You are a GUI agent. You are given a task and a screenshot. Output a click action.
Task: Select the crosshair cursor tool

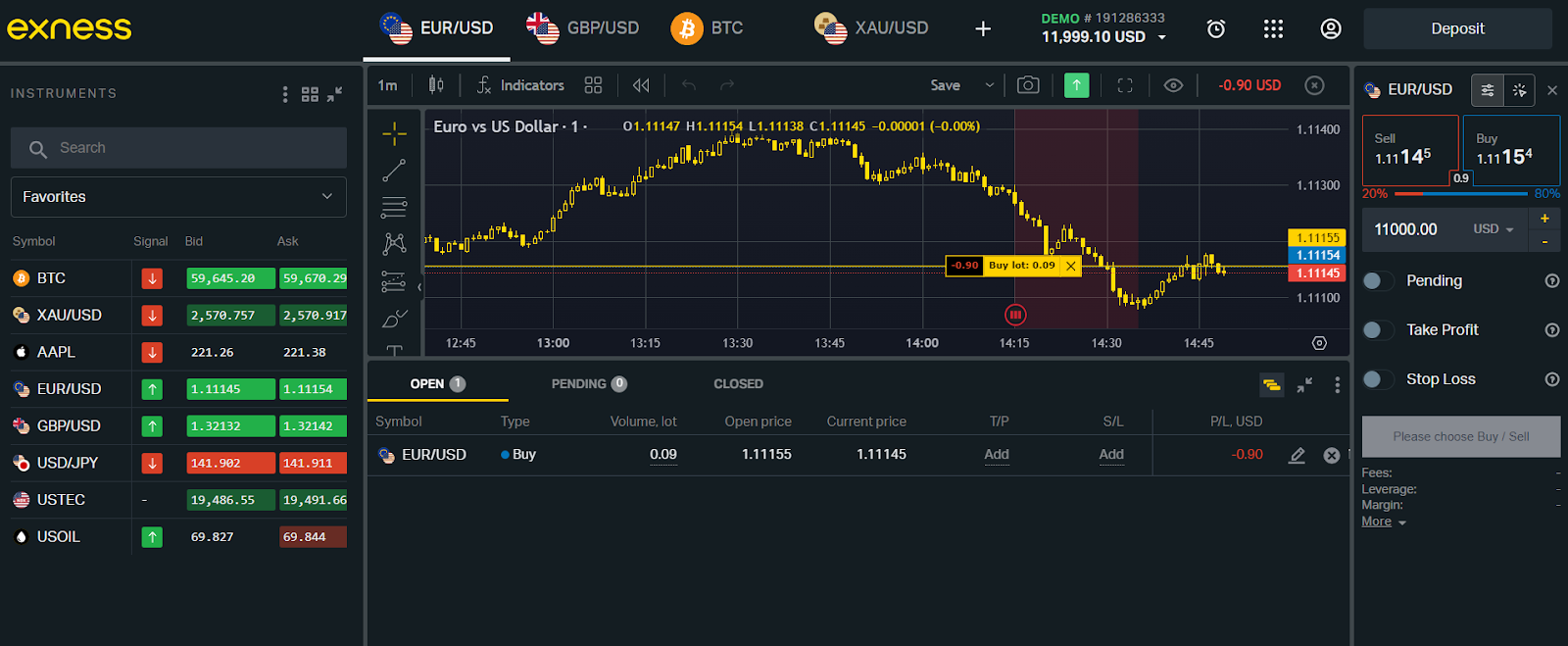point(394,132)
